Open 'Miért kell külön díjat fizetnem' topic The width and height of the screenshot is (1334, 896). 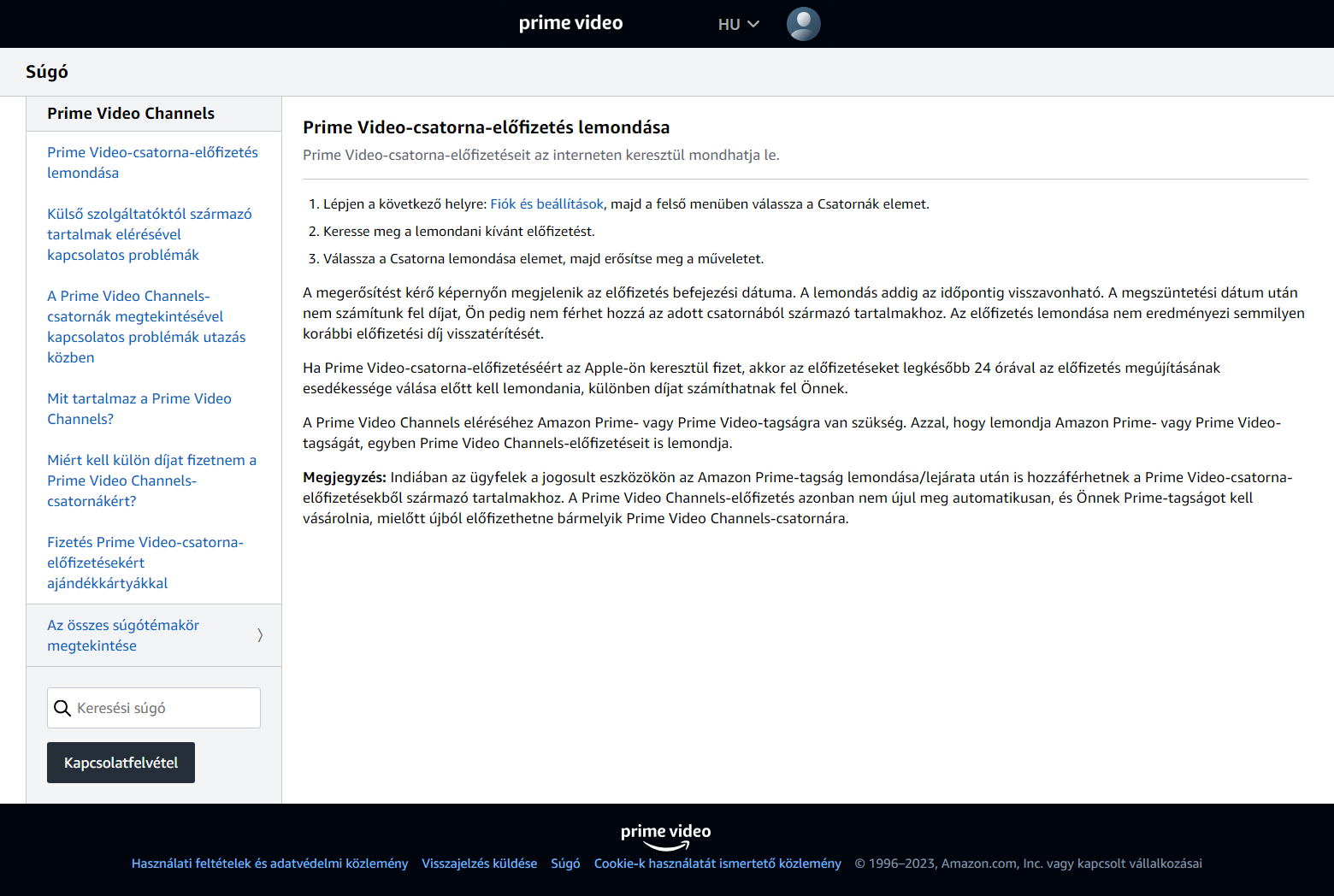tap(151, 480)
